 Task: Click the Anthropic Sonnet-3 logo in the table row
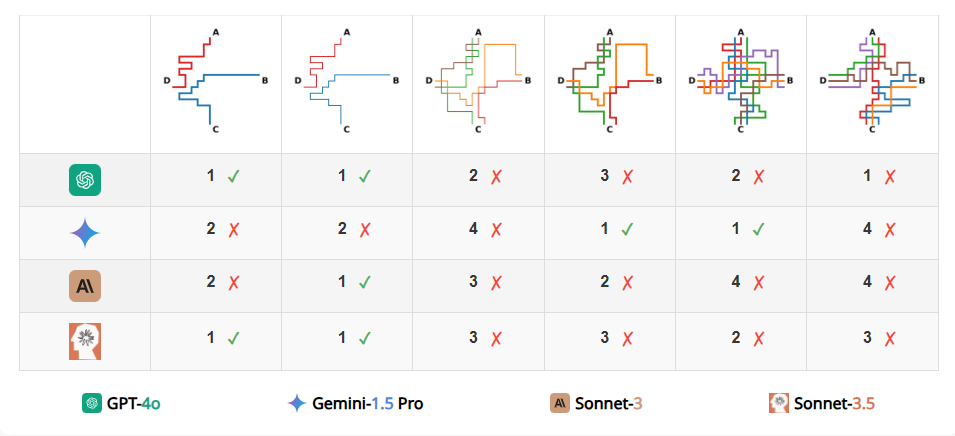(x=85, y=286)
